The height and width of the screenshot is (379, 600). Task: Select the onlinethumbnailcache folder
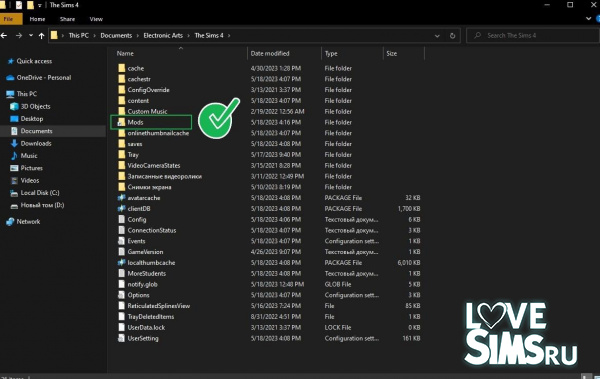tap(158, 133)
